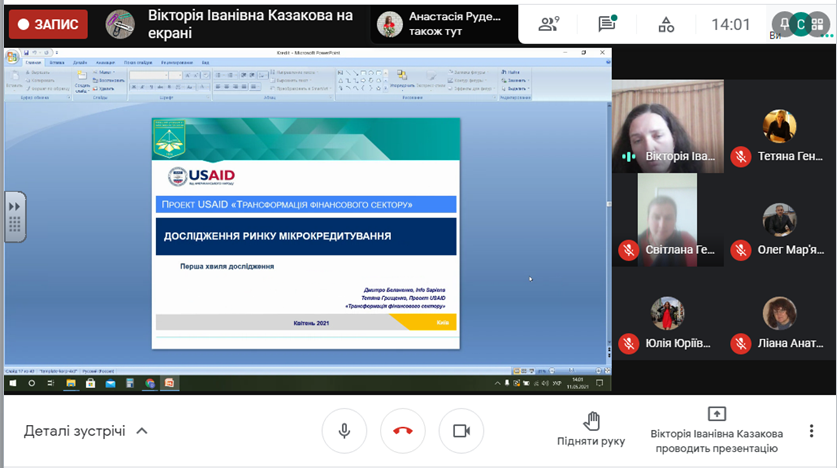Viewport: 837px width, 468px height.
Task: Open the Рецензирование tab in PowerPoint
Action: click(x=177, y=62)
